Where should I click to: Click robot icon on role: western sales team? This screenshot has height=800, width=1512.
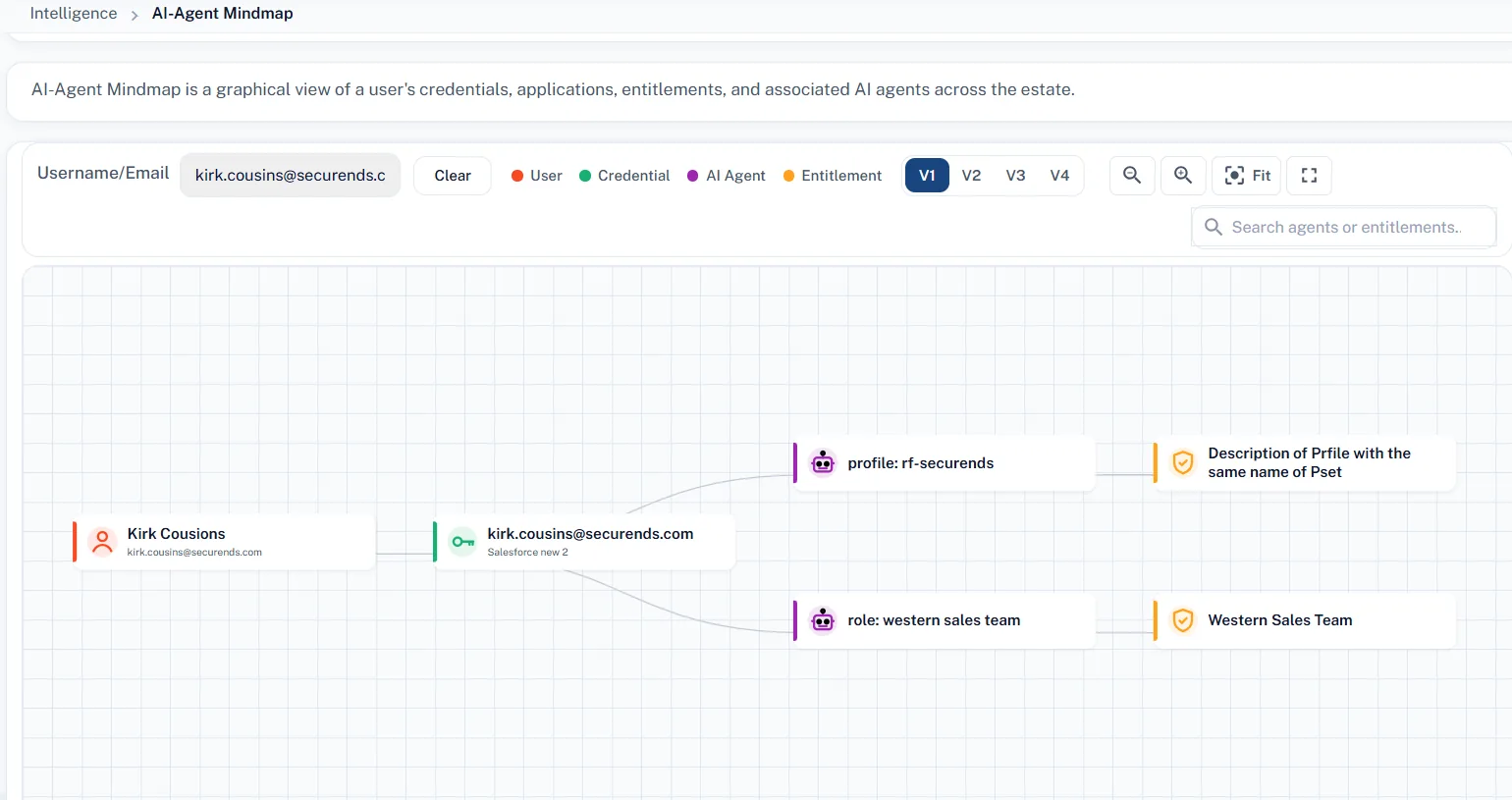[x=823, y=619]
